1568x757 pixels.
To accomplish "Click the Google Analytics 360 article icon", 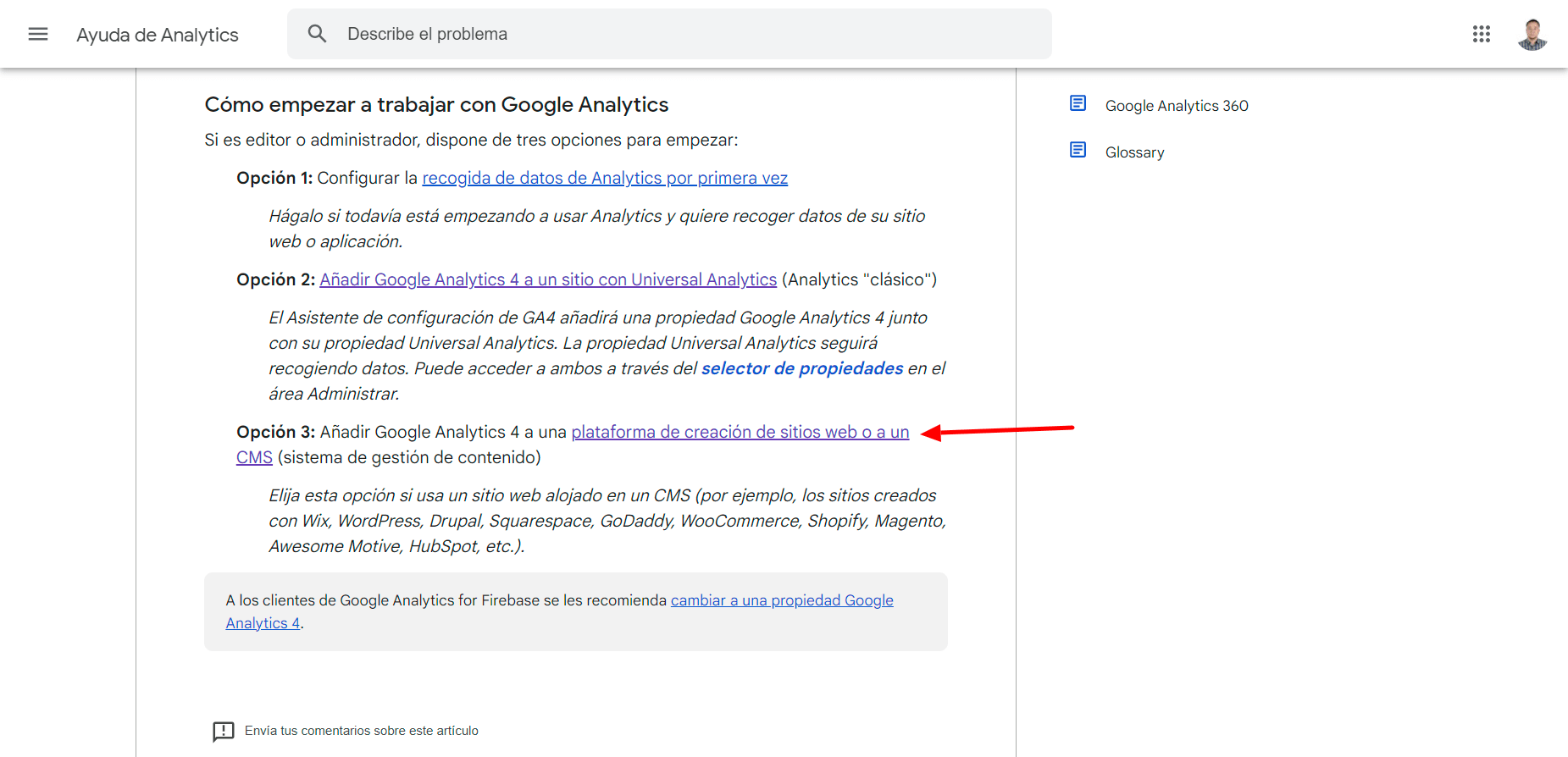I will 1078,103.
